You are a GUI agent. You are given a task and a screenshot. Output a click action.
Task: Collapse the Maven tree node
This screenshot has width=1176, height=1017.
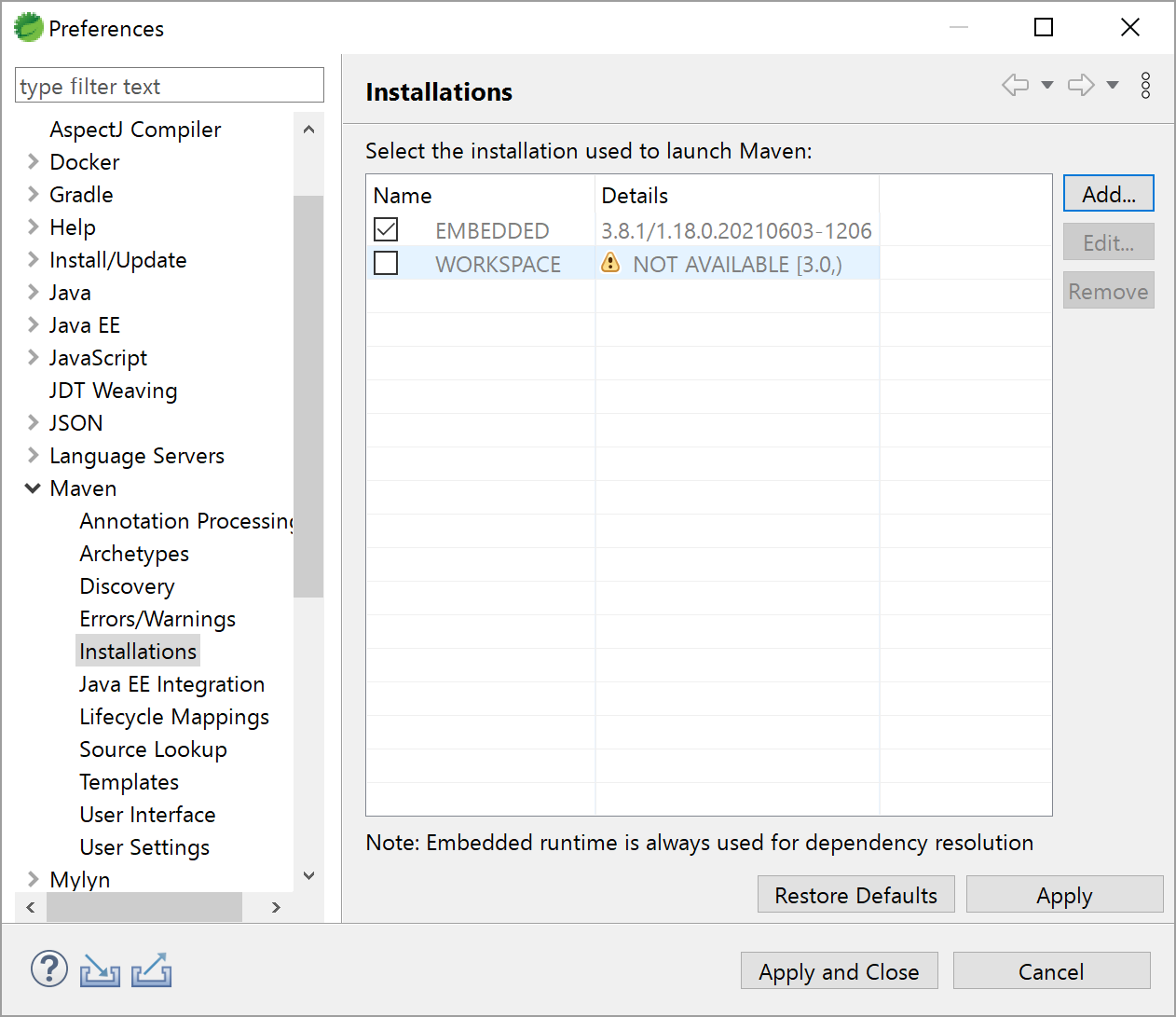pyautogui.click(x=33, y=488)
